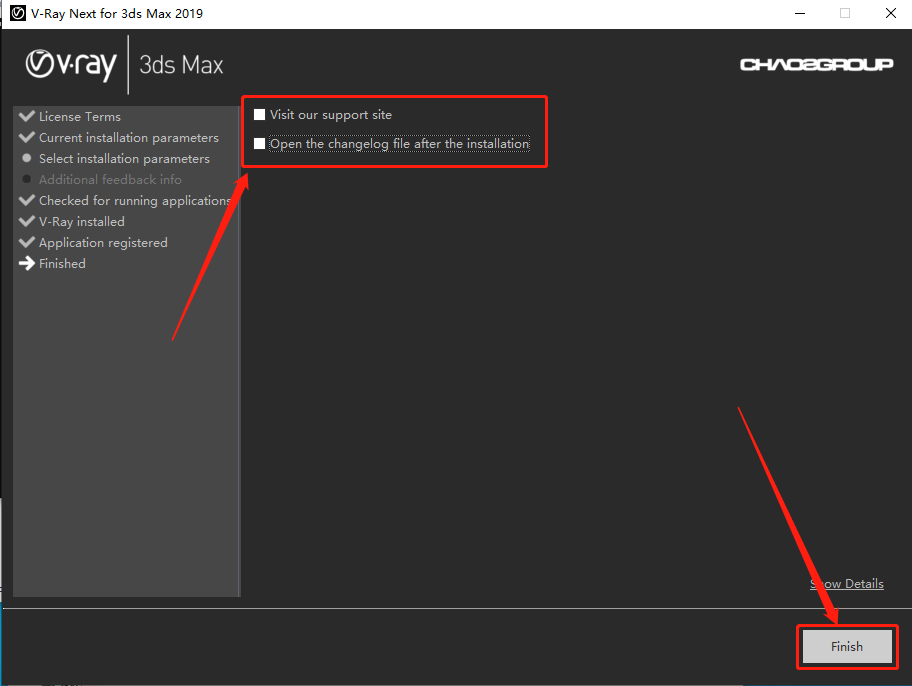Click checkmark next to V-Ray installed
The image size is (912, 686).
coord(27,221)
